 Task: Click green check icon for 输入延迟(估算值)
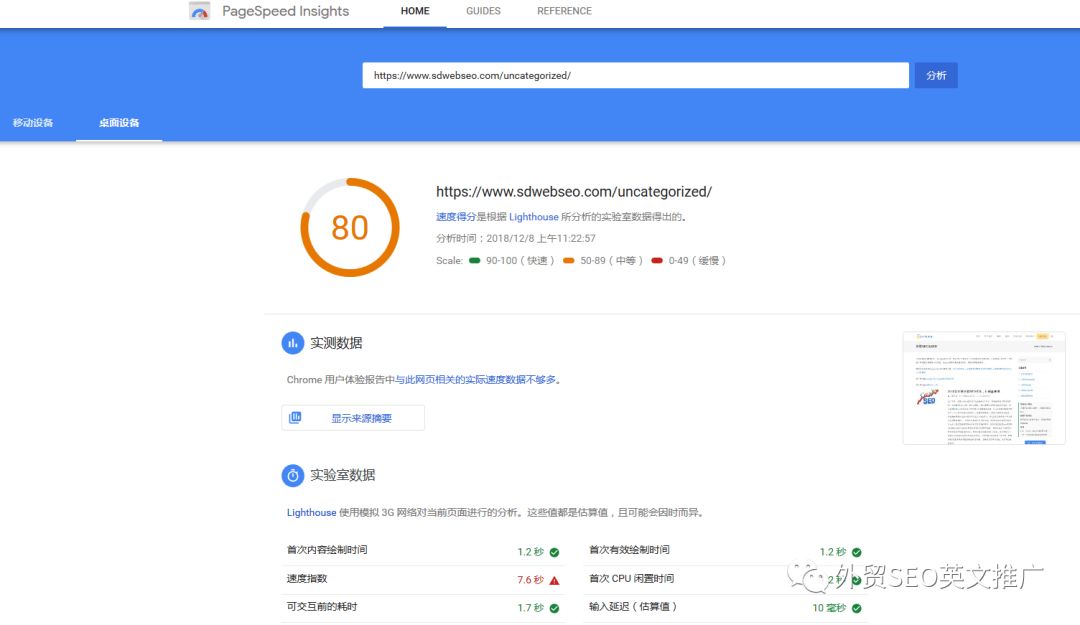(856, 608)
